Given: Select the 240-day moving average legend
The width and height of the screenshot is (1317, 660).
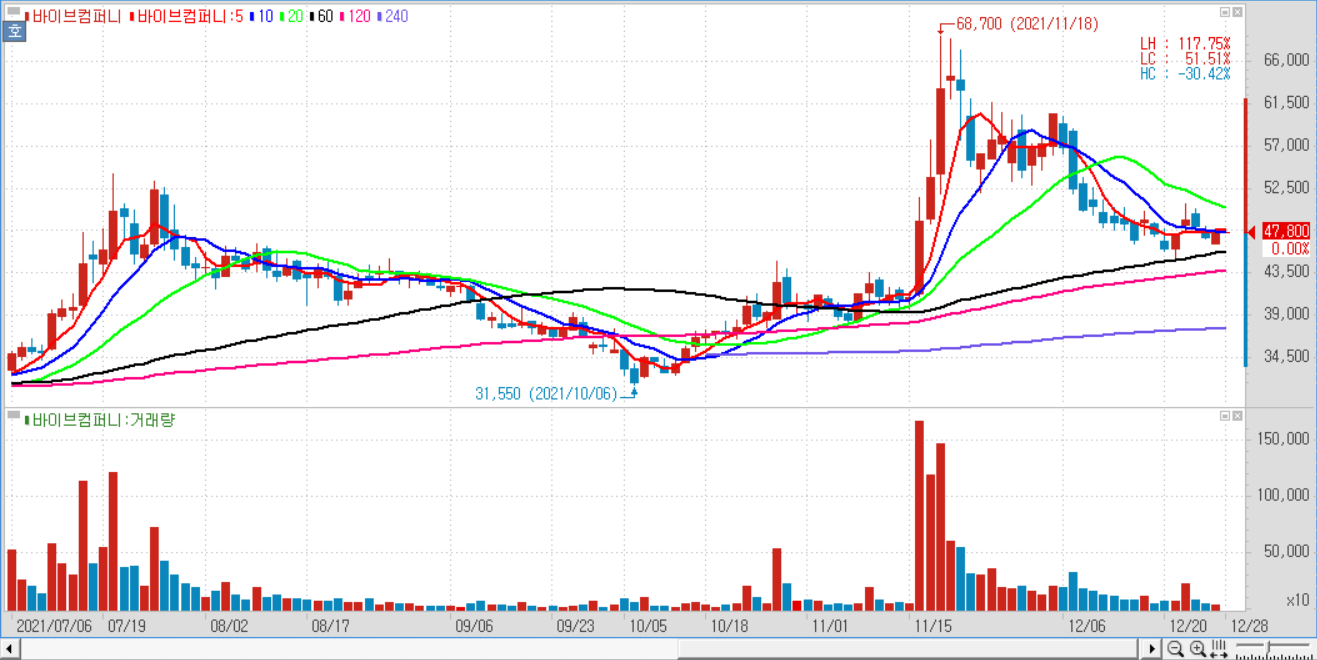Looking at the screenshot, I should pos(392,16).
